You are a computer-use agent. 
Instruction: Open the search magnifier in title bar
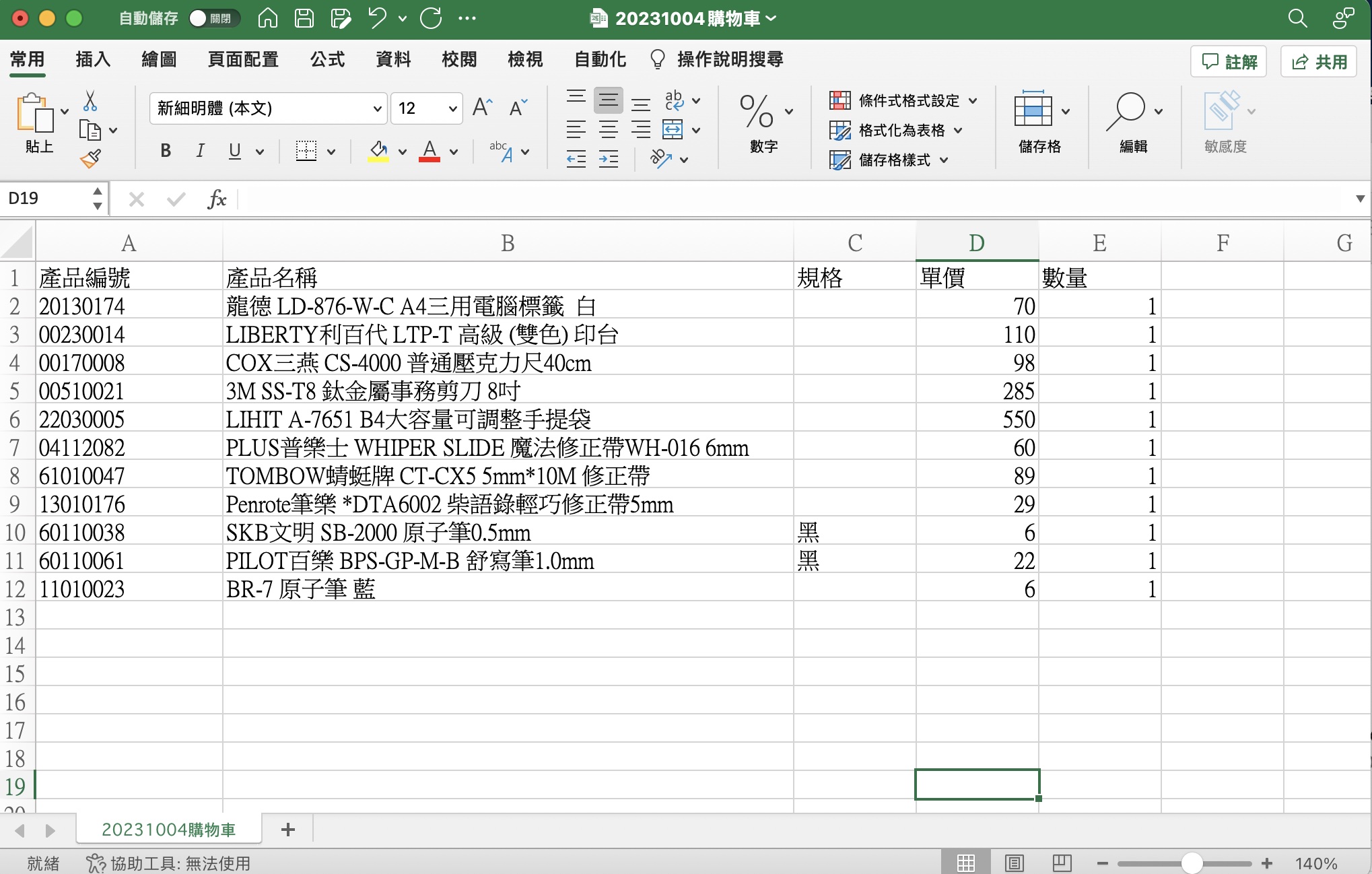click(x=1297, y=18)
